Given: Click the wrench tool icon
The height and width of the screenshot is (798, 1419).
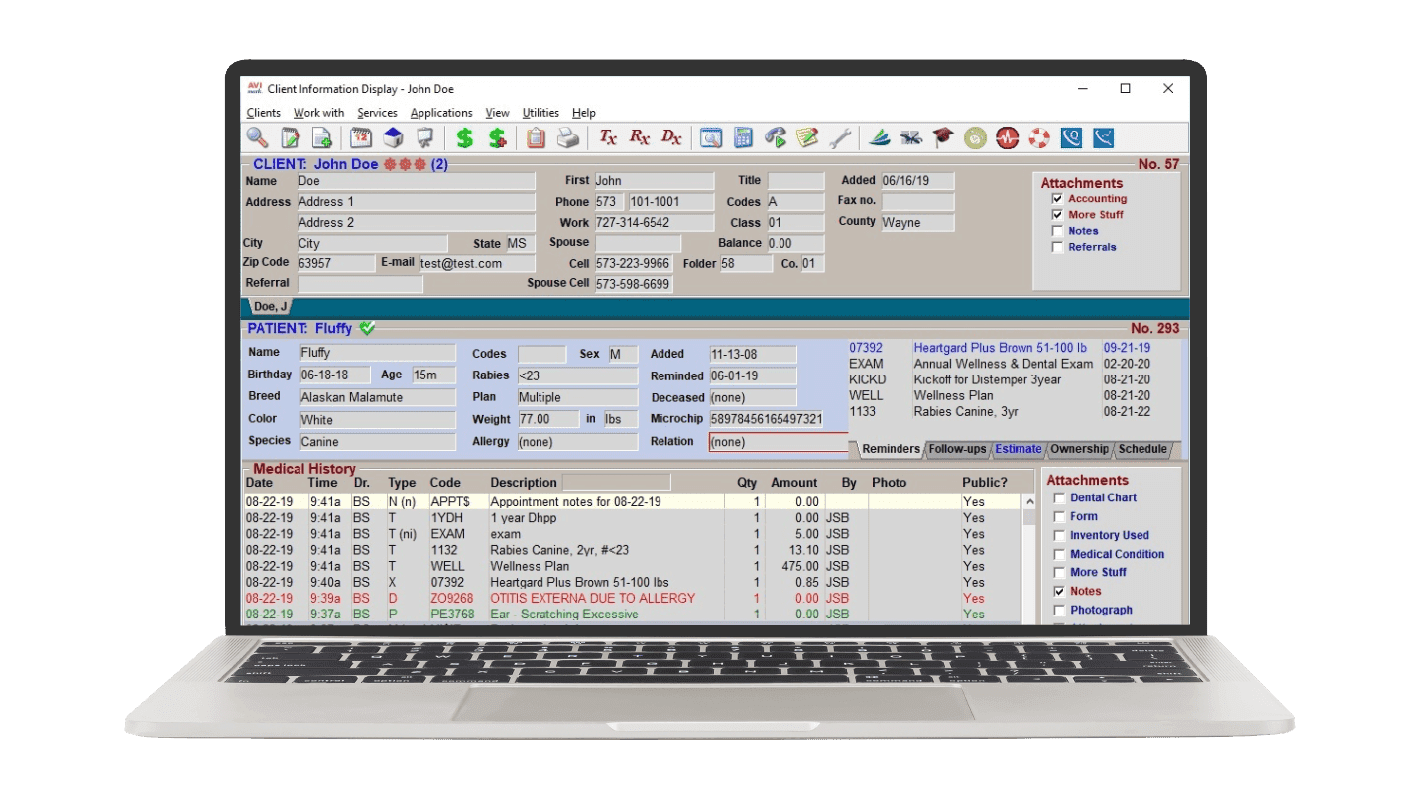Looking at the screenshot, I should (x=840, y=138).
